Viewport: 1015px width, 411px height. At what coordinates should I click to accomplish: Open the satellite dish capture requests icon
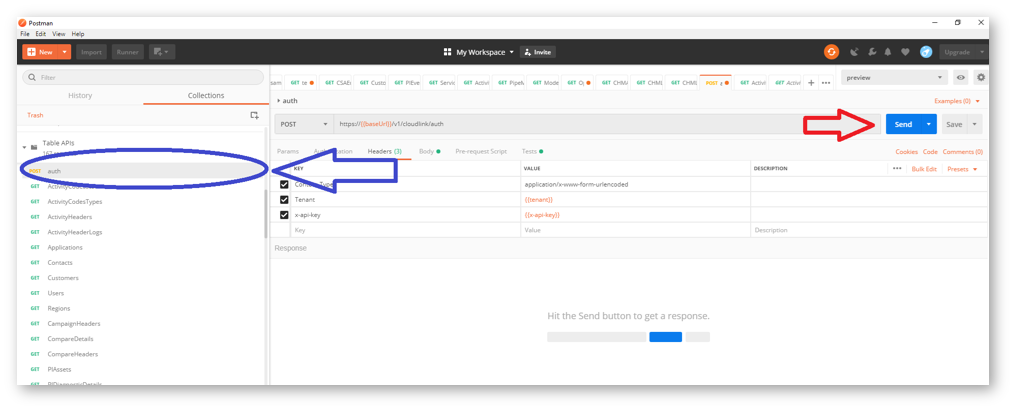click(854, 52)
